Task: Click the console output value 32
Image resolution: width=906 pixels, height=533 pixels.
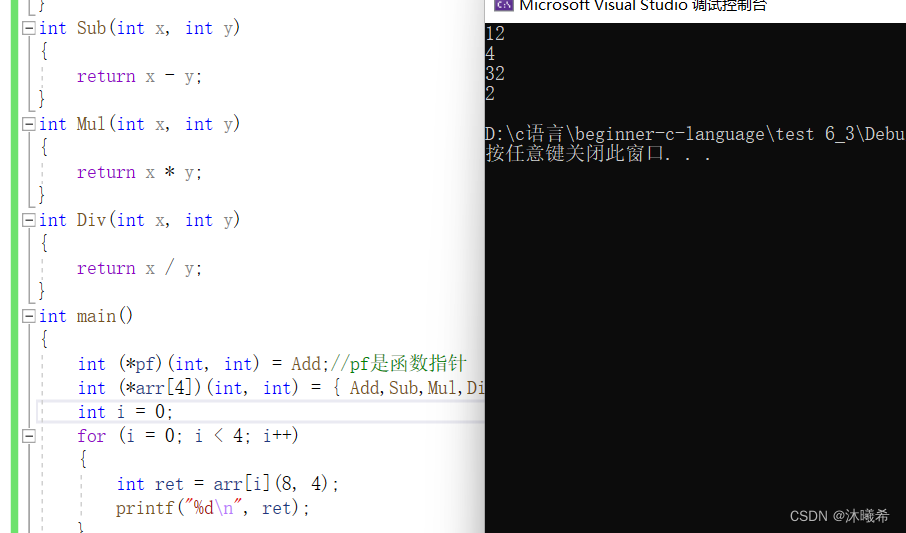Action: pyautogui.click(x=495, y=73)
